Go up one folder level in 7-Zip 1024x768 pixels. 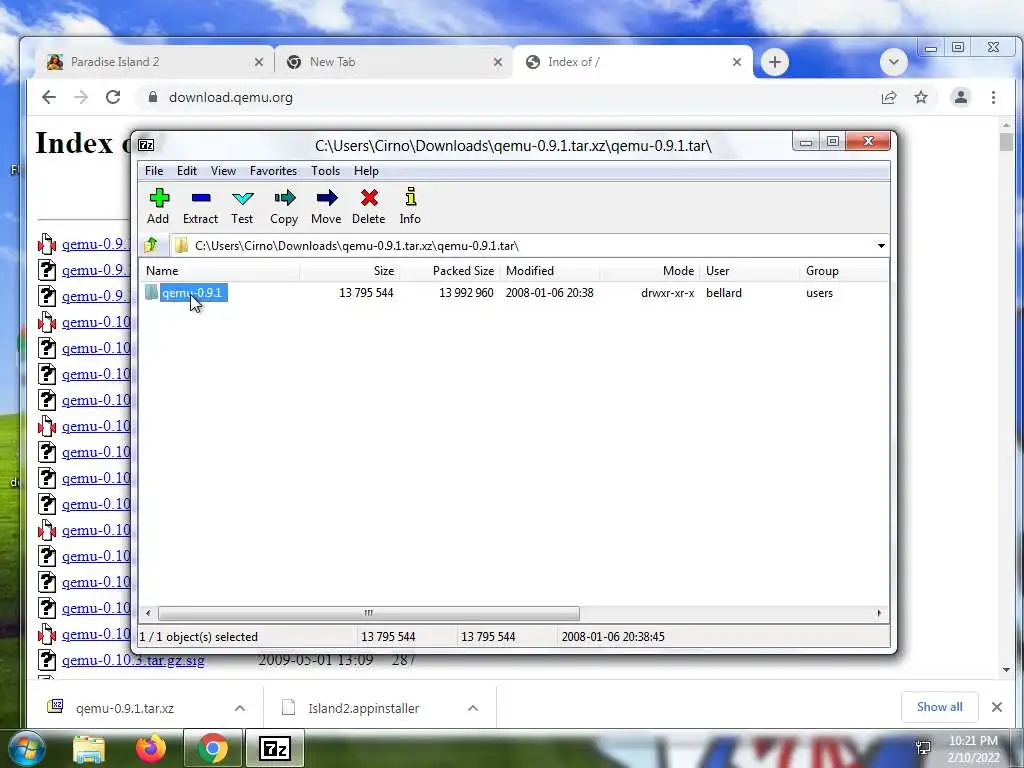coord(152,246)
